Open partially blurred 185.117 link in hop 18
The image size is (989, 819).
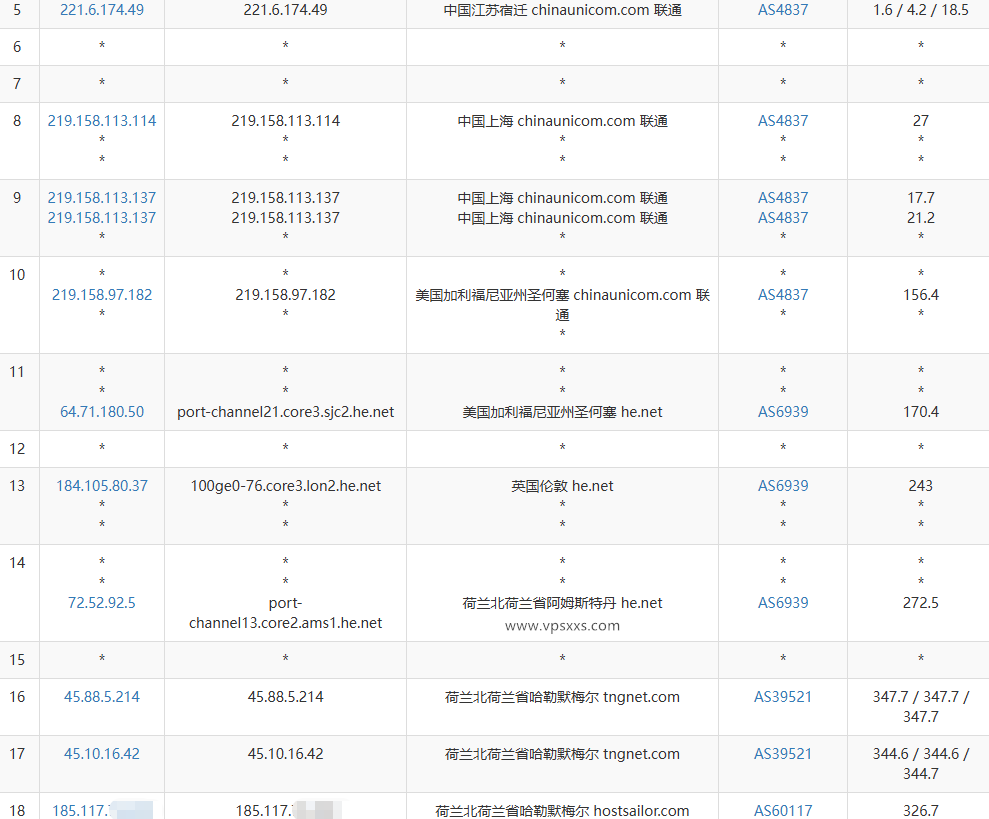click(102, 810)
